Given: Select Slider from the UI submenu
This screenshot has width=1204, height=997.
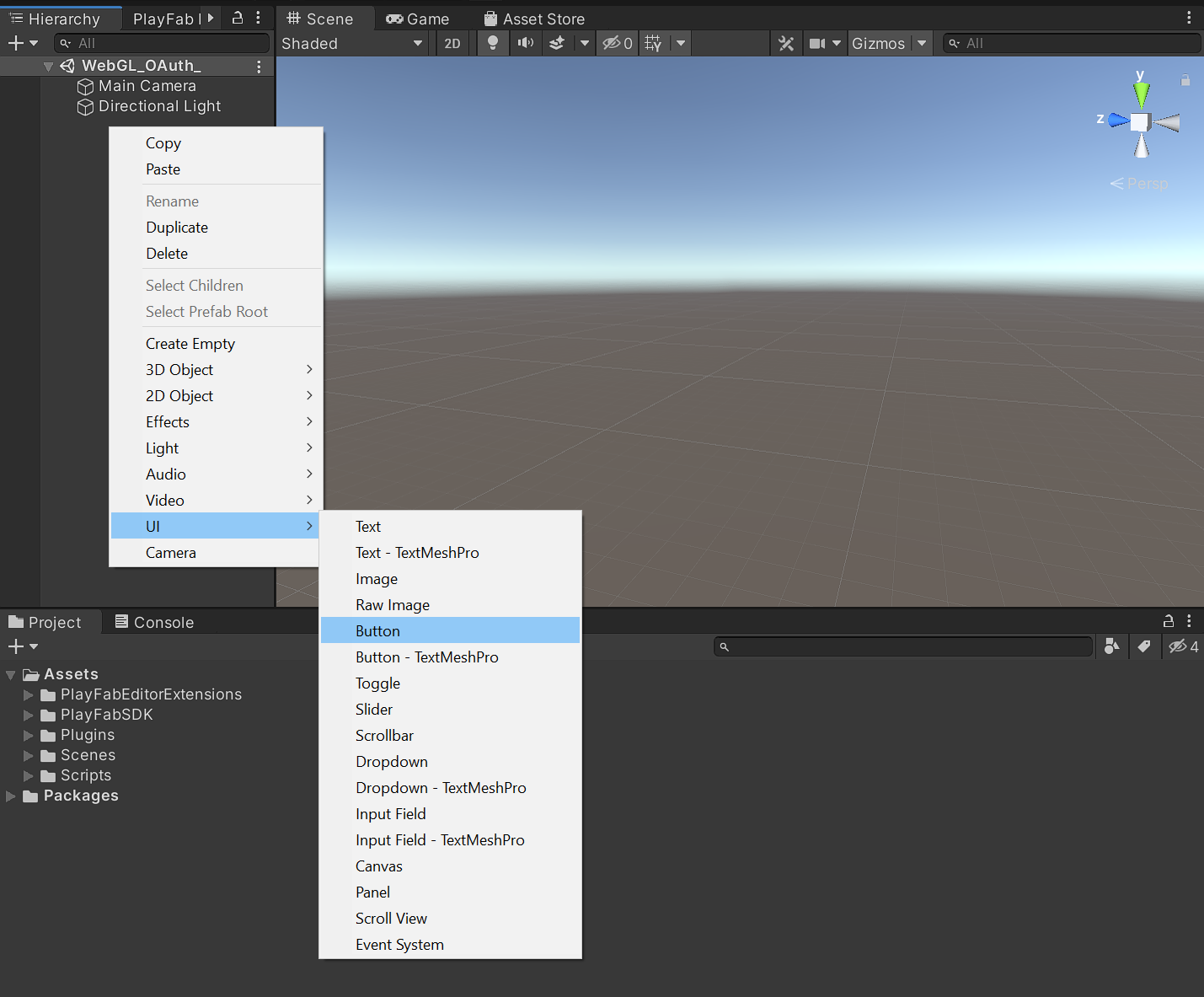Looking at the screenshot, I should [x=374, y=709].
